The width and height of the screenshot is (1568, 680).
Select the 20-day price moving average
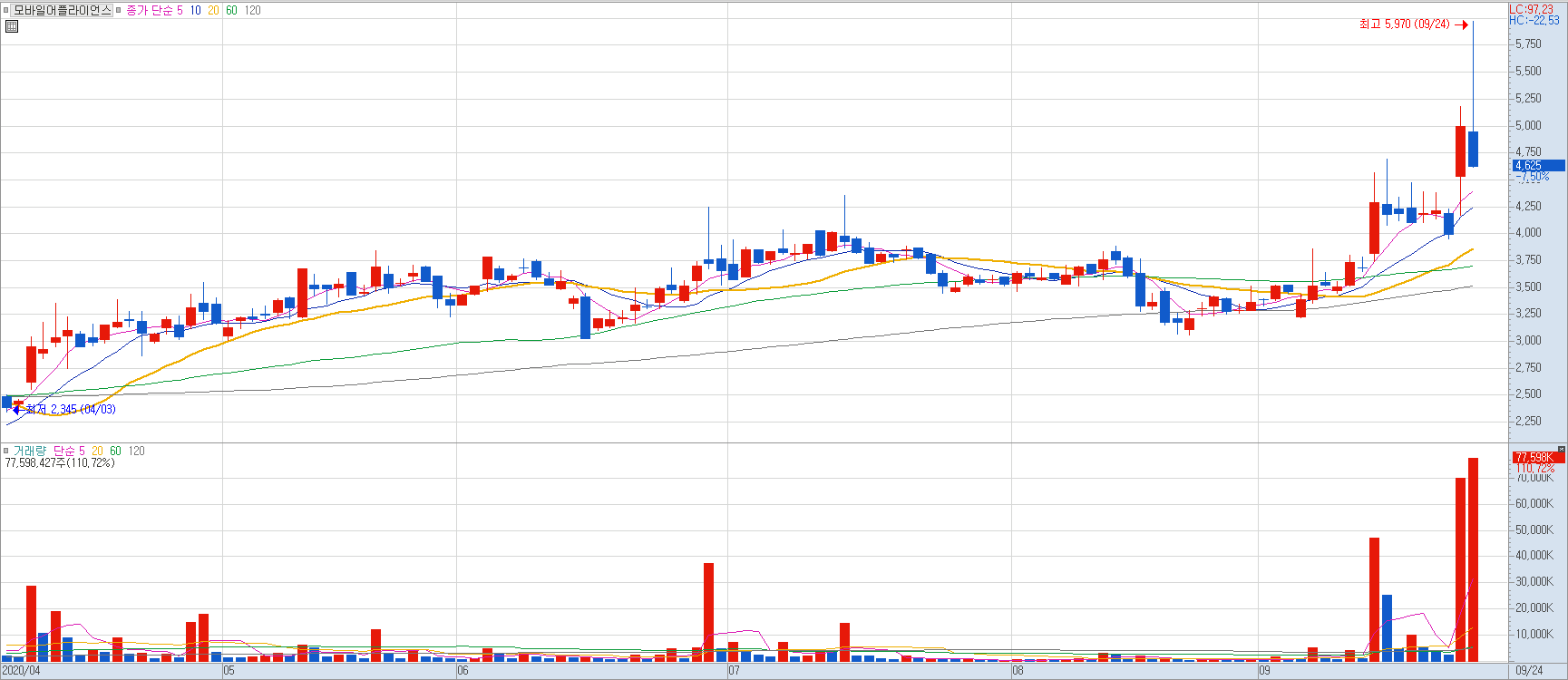[x=213, y=10]
